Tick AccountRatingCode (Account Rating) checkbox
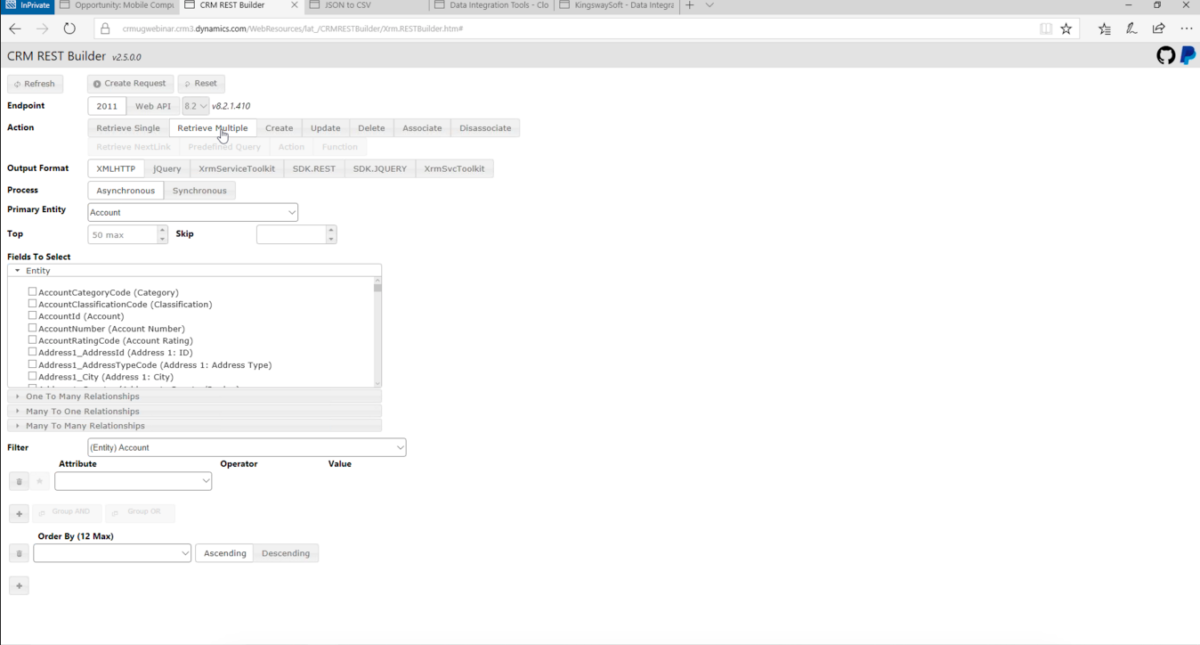1200x645 pixels. click(x=32, y=340)
